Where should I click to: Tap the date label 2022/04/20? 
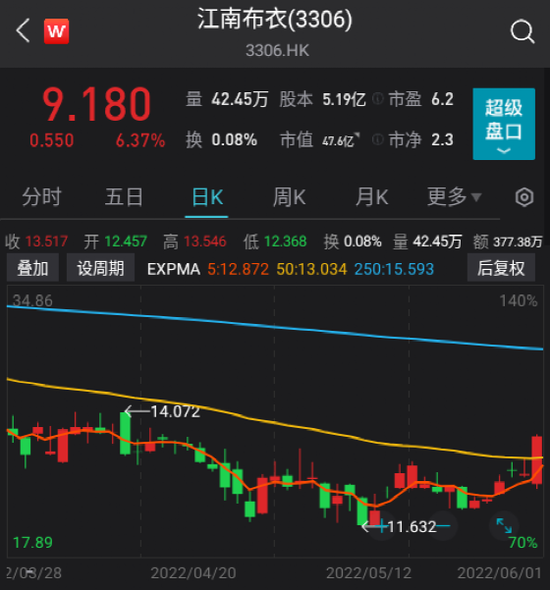click(x=193, y=573)
